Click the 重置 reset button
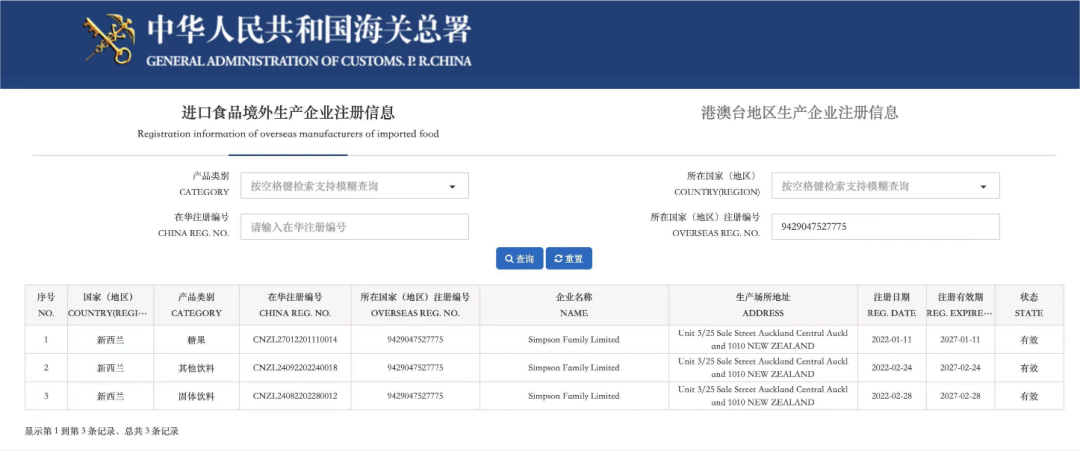The width and height of the screenshot is (1080, 451). pos(569,259)
